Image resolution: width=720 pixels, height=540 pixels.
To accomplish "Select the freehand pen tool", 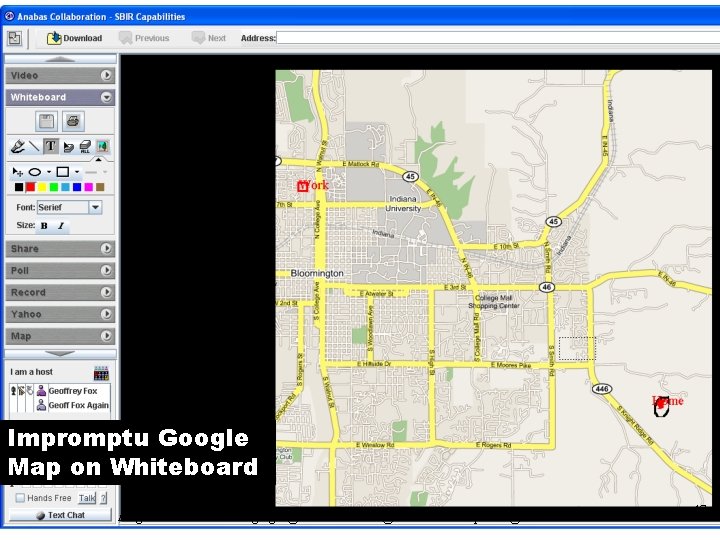I will click(x=17, y=146).
